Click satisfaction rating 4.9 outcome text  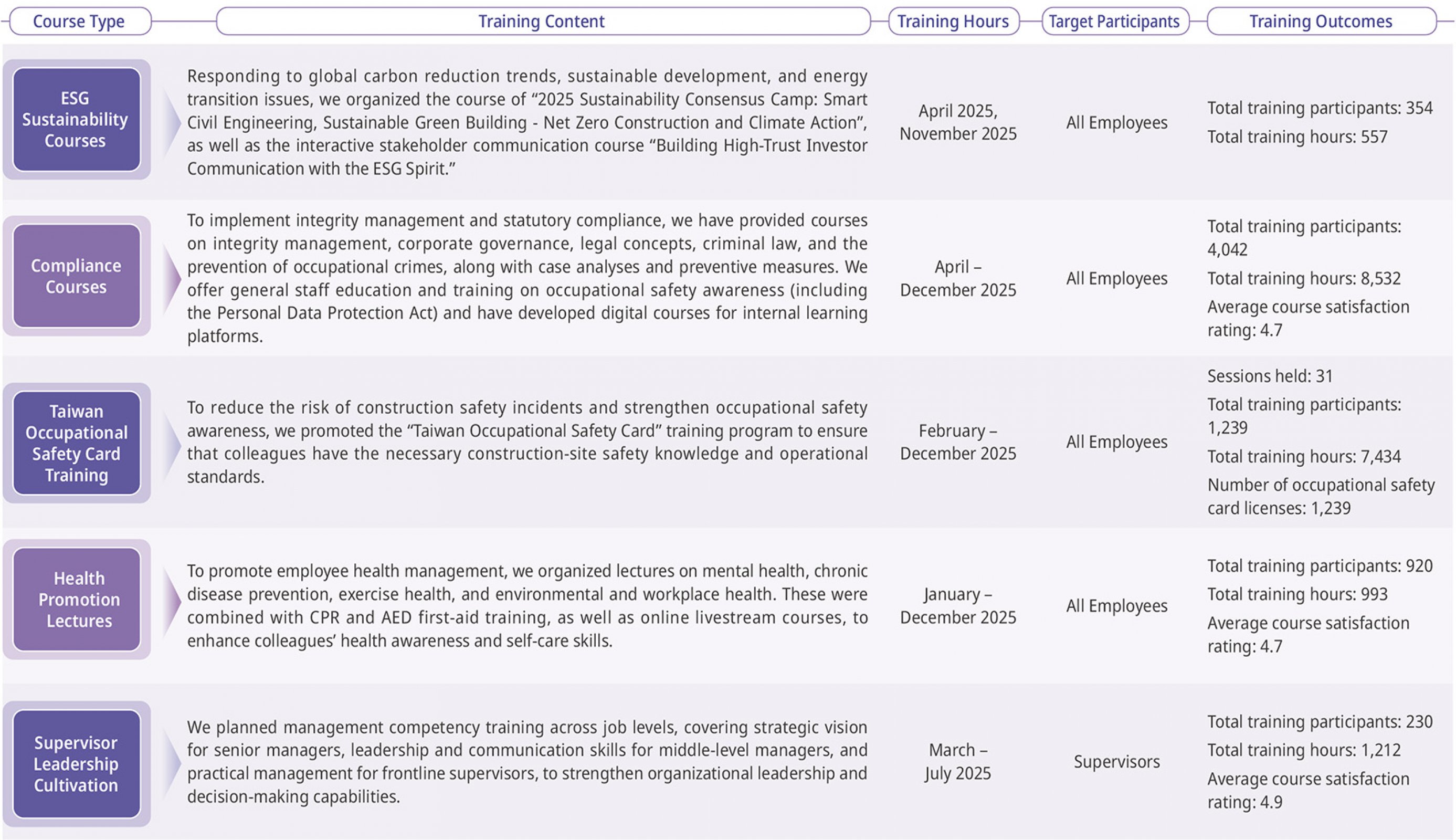[x=1308, y=790]
